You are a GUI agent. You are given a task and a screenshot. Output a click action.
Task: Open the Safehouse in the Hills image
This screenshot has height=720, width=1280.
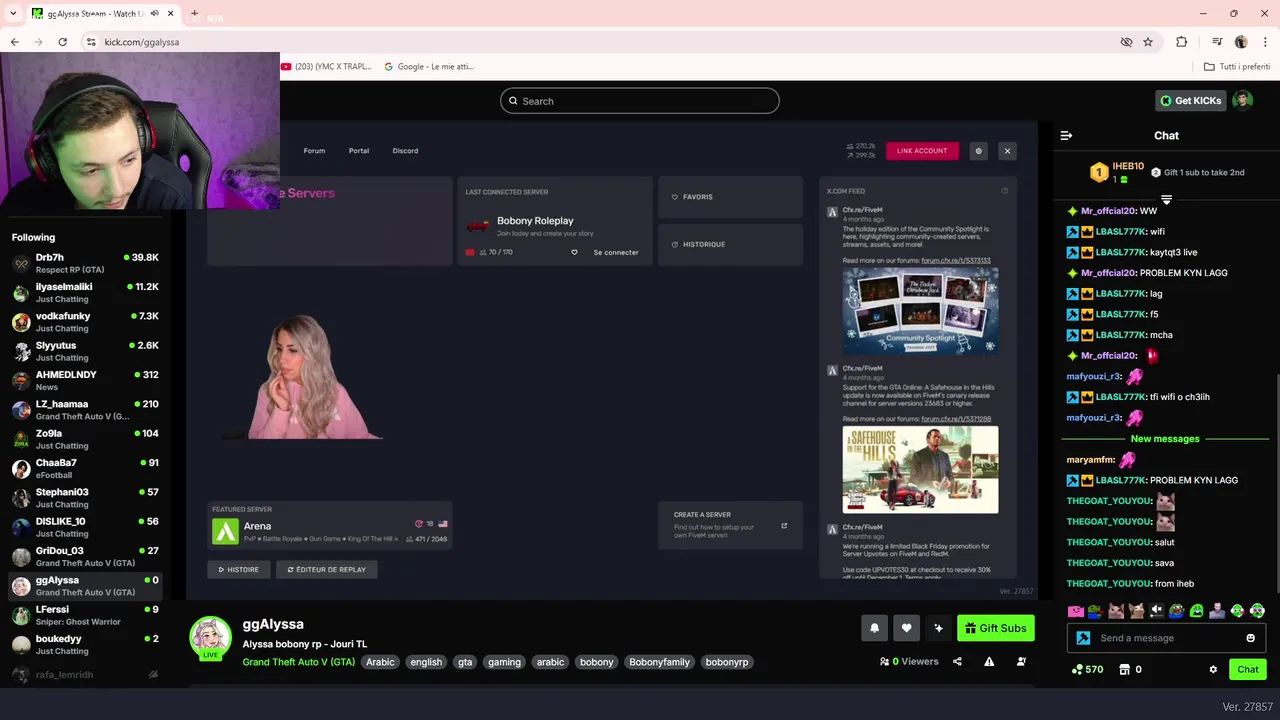(920, 470)
